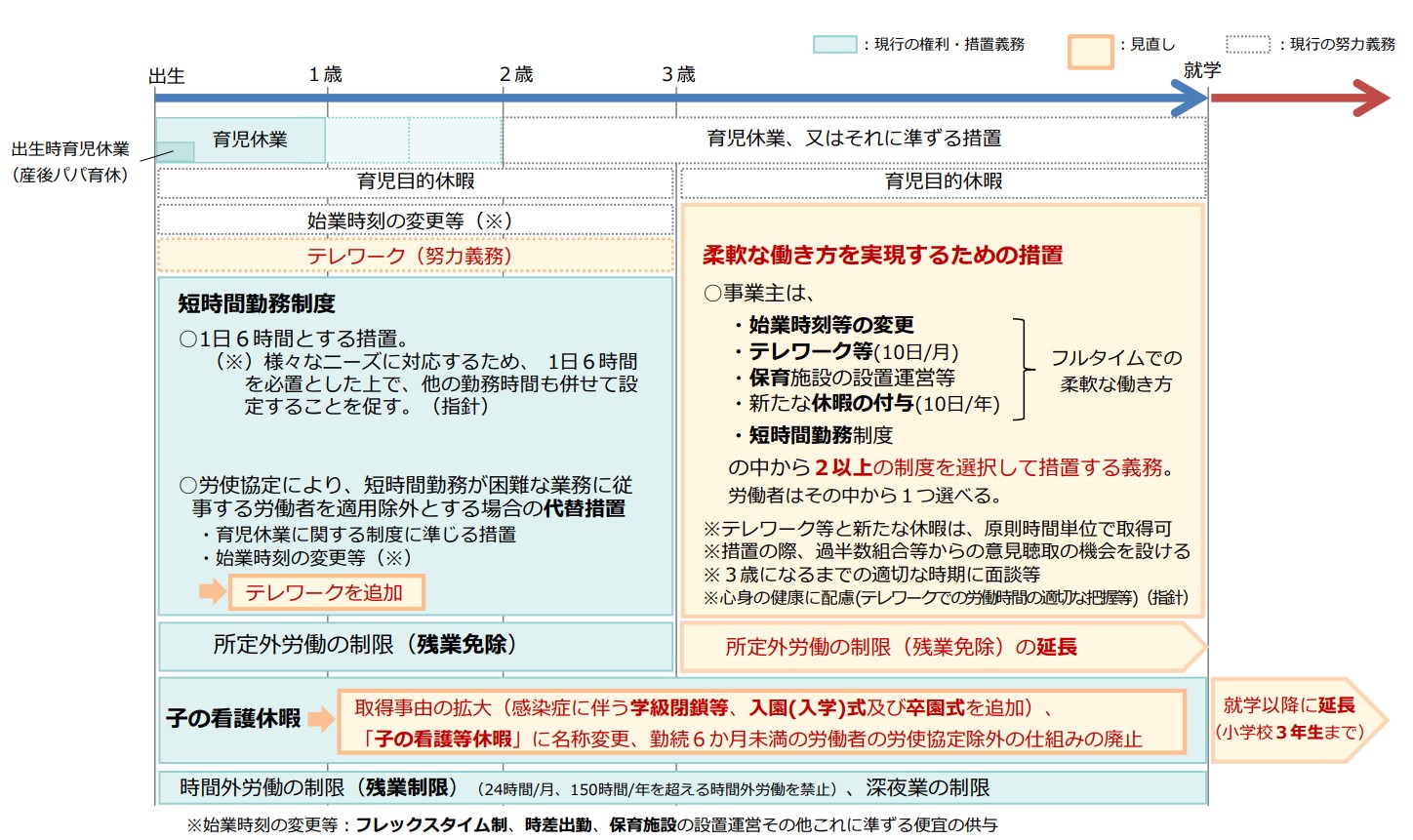This screenshot has height=840, width=1413.
Task: Click the 育児休業、又はそれに準ずる措置 box
Action: point(855,139)
